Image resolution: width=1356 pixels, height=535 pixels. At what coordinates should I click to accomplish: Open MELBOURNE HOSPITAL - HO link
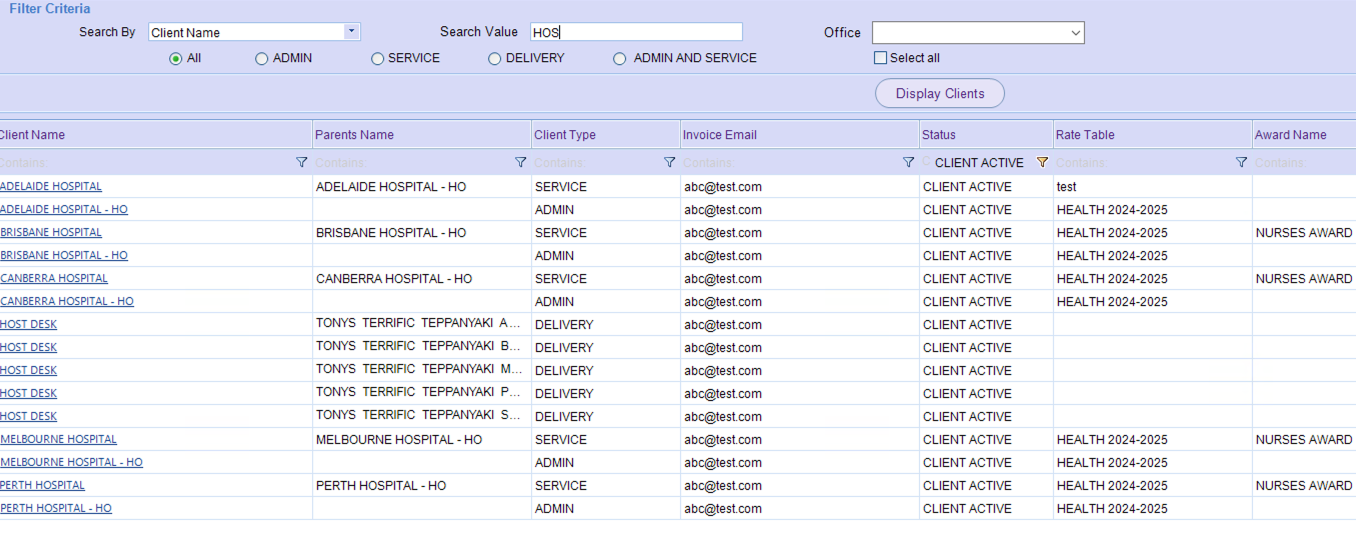pos(72,463)
